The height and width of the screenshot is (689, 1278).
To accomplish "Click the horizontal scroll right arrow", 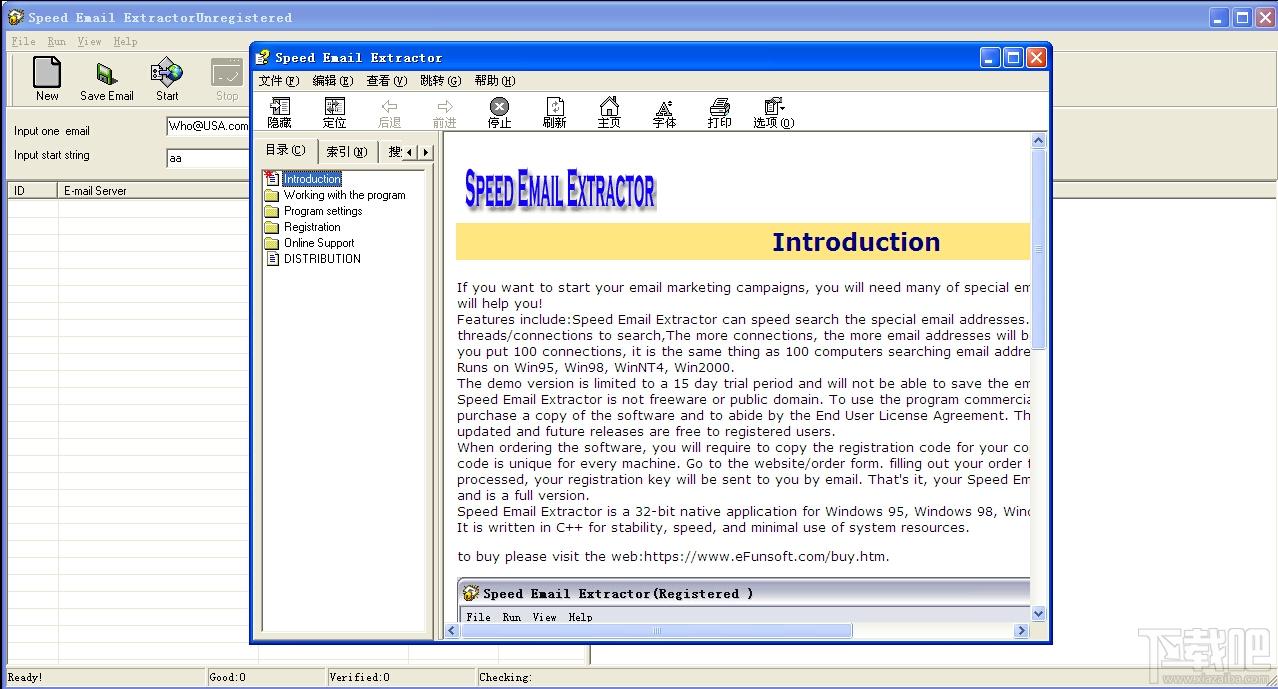I will tap(1021, 631).
